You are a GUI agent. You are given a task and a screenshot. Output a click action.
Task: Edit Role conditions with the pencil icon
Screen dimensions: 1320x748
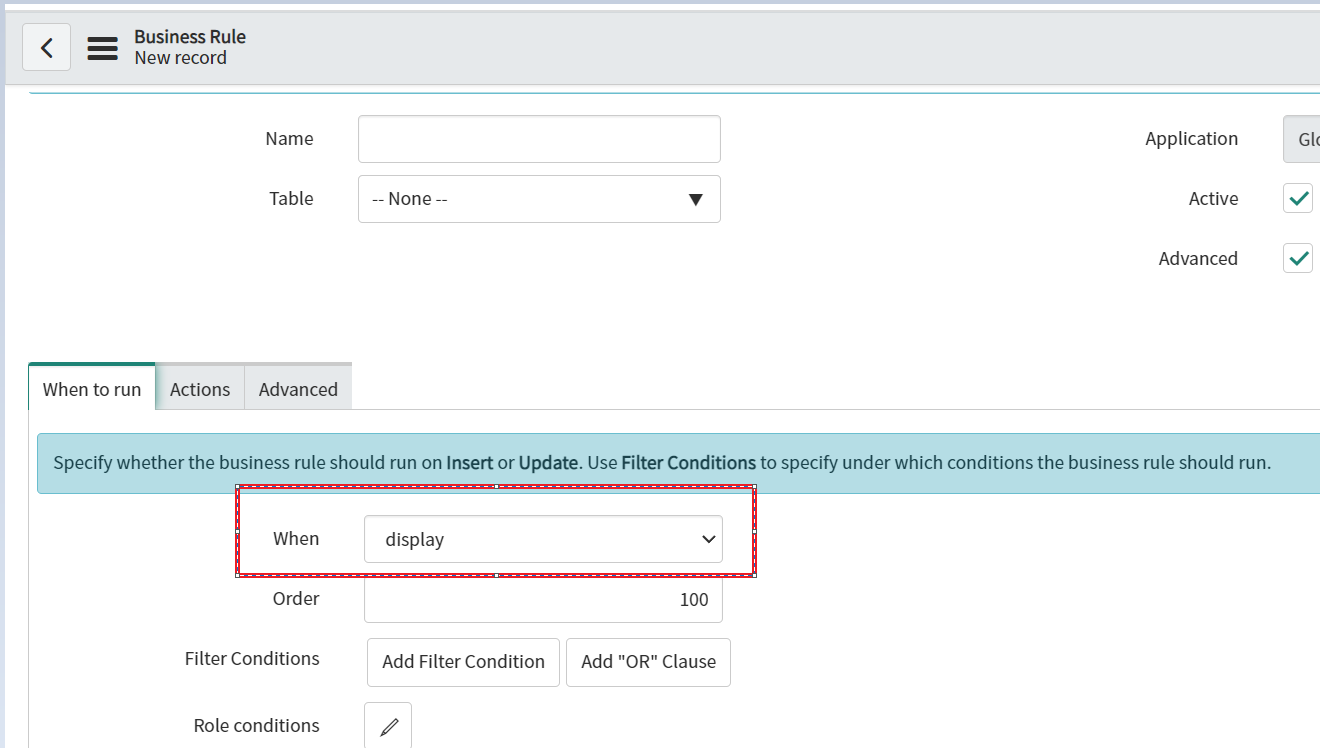(388, 726)
